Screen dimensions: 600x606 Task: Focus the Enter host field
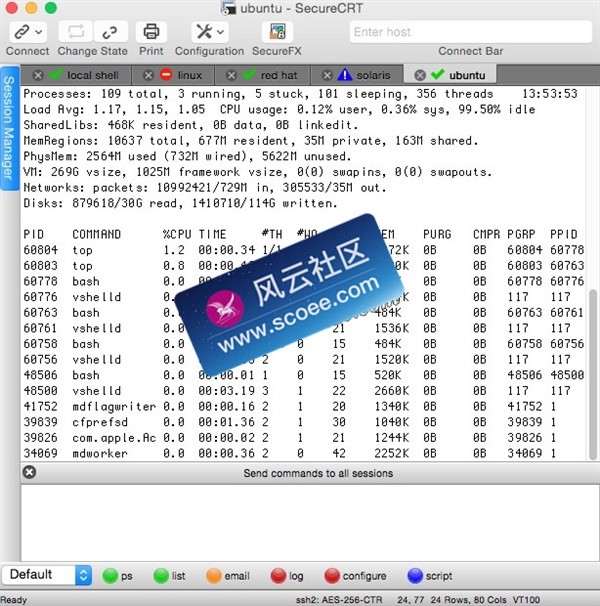pos(471,32)
